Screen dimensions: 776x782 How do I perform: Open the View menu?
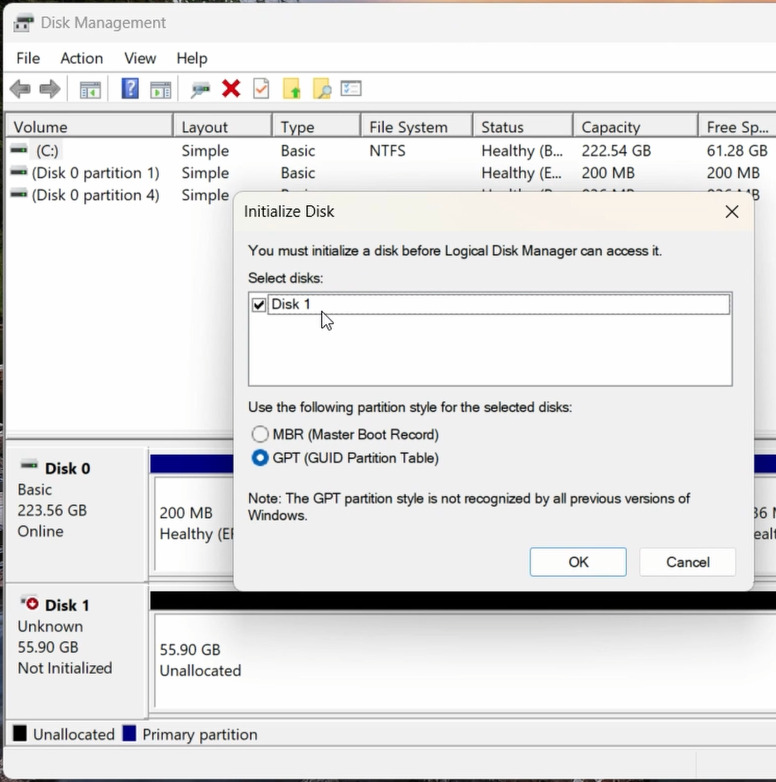point(140,58)
